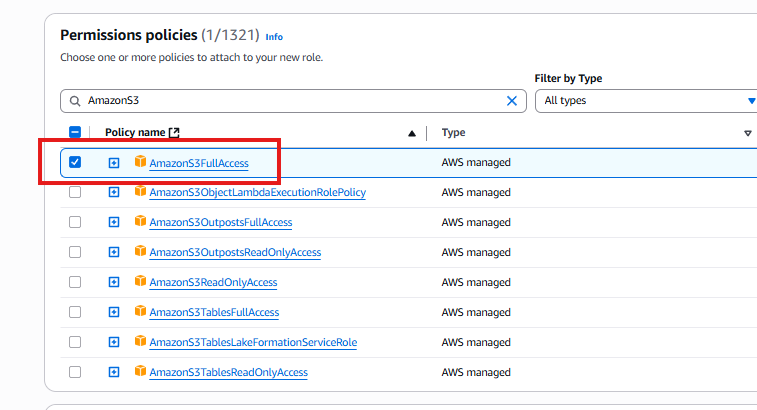Uncheck the AmazonS3FullAccess policy checkbox

pyautogui.click(x=75, y=162)
